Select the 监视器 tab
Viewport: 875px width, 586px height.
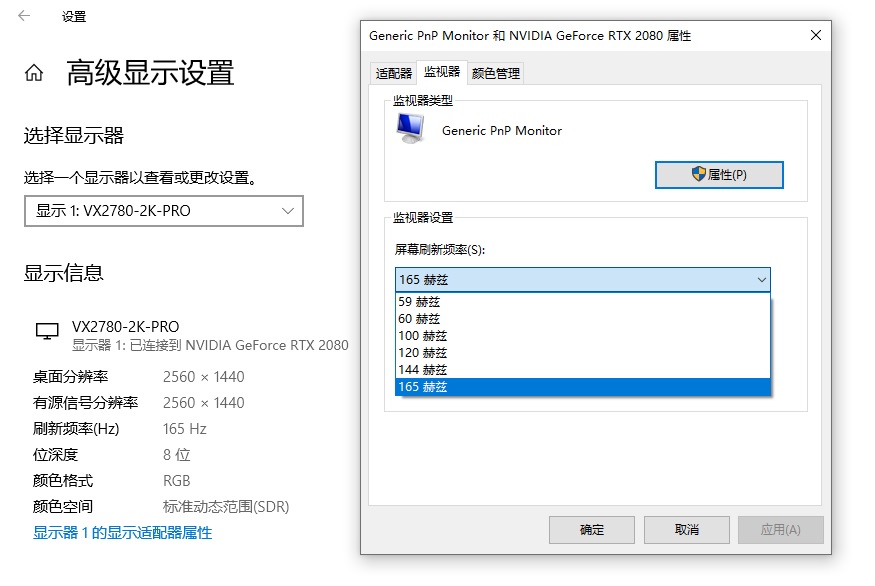tap(442, 71)
